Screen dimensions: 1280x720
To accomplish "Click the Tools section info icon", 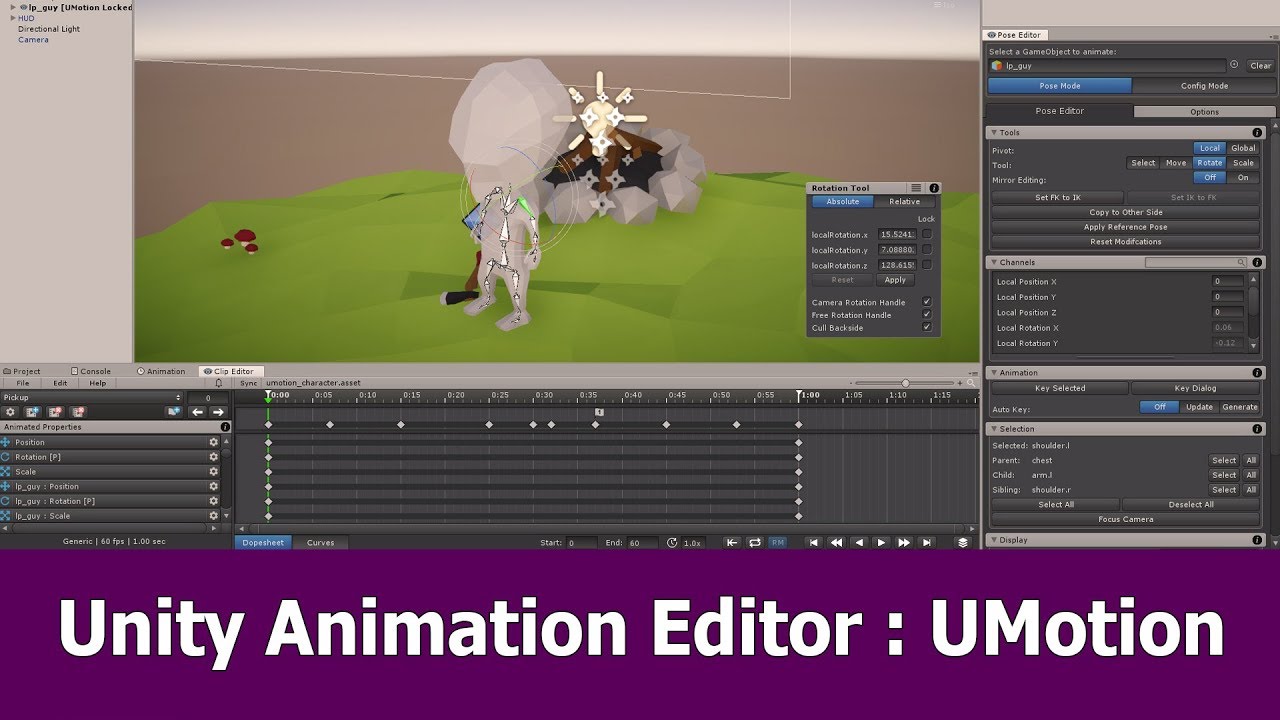I will tap(1258, 133).
